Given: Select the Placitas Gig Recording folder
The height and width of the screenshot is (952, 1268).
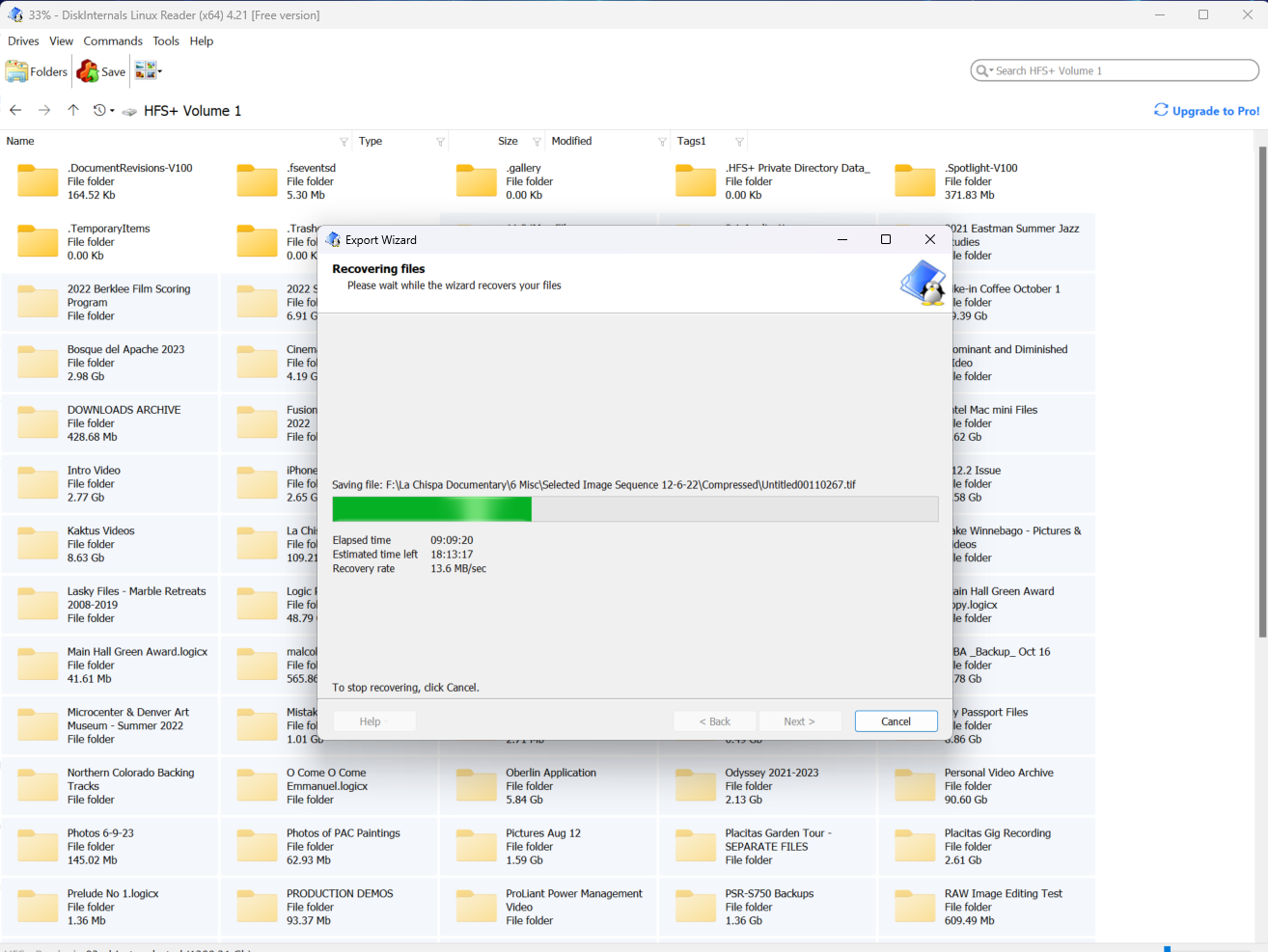Looking at the screenshot, I should (x=986, y=846).
